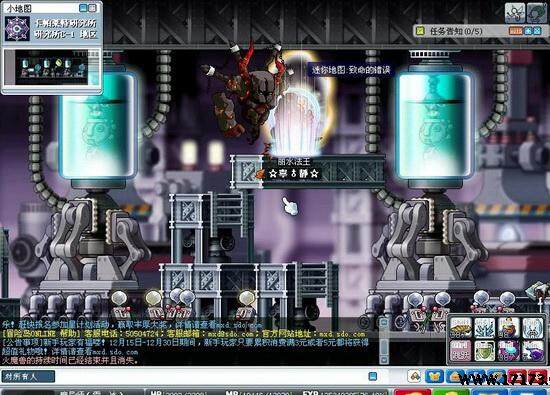Toggle the minimap large view button

click(92, 8)
